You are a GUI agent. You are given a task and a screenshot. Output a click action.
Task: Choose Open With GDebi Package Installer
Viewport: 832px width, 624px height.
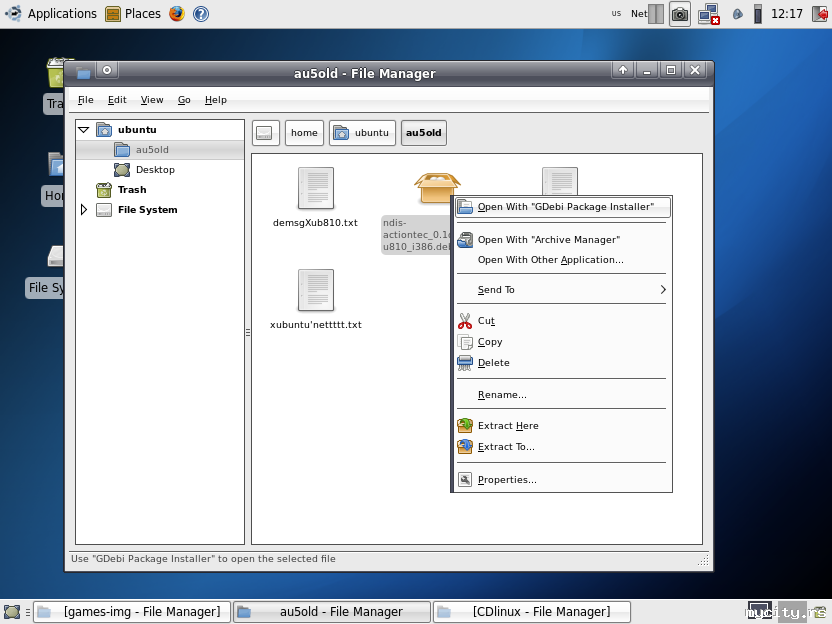pyautogui.click(x=564, y=207)
